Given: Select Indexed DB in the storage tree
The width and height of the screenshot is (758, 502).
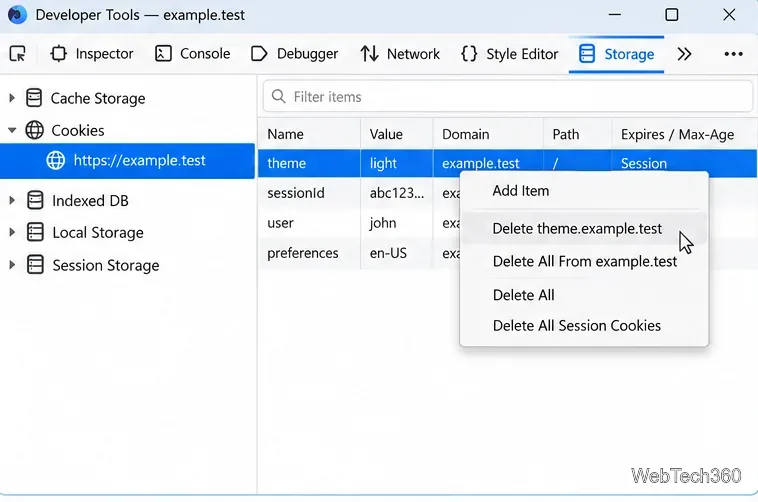Looking at the screenshot, I should point(90,200).
